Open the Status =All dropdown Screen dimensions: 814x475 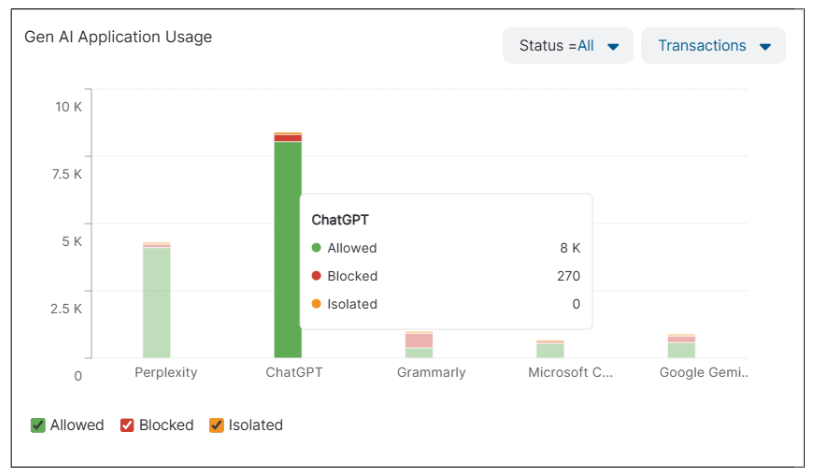coord(567,46)
